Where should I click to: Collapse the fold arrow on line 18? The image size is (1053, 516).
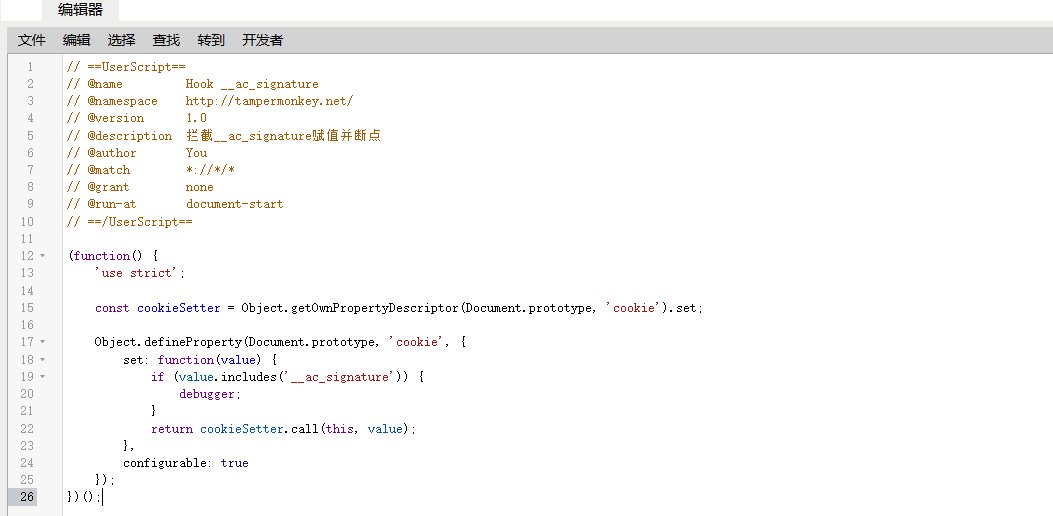click(x=43, y=359)
